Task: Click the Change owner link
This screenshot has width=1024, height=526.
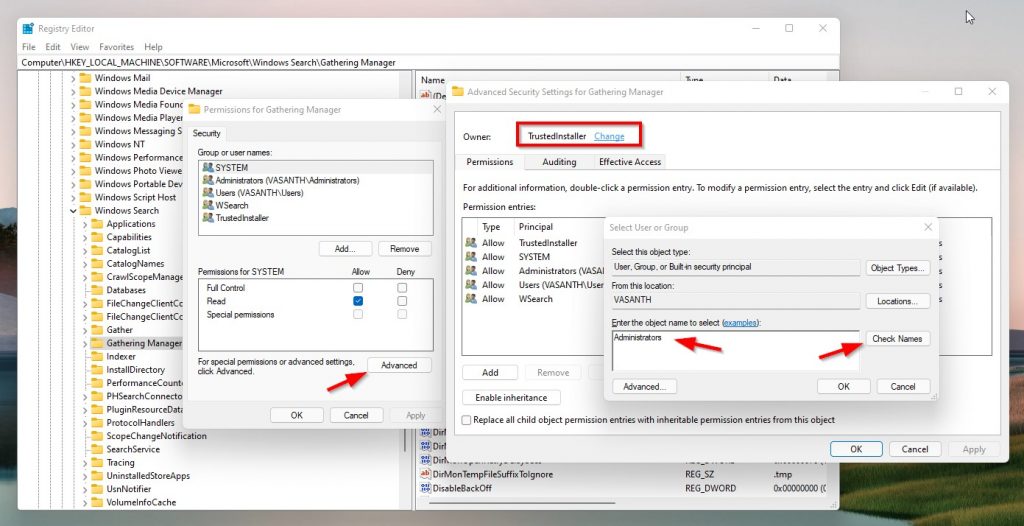Action: click(609, 136)
